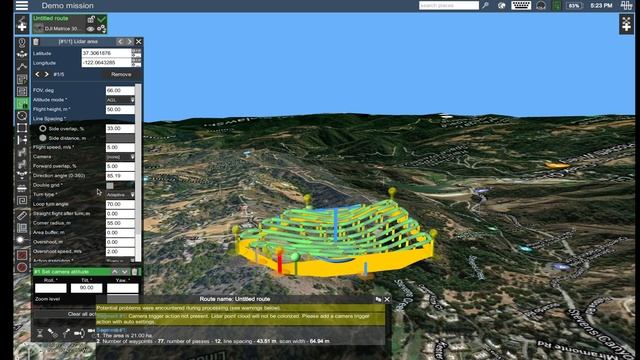Open the keyboard shortcuts icon
The height and width of the screenshot is (360, 640).
click(x=521, y=5)
